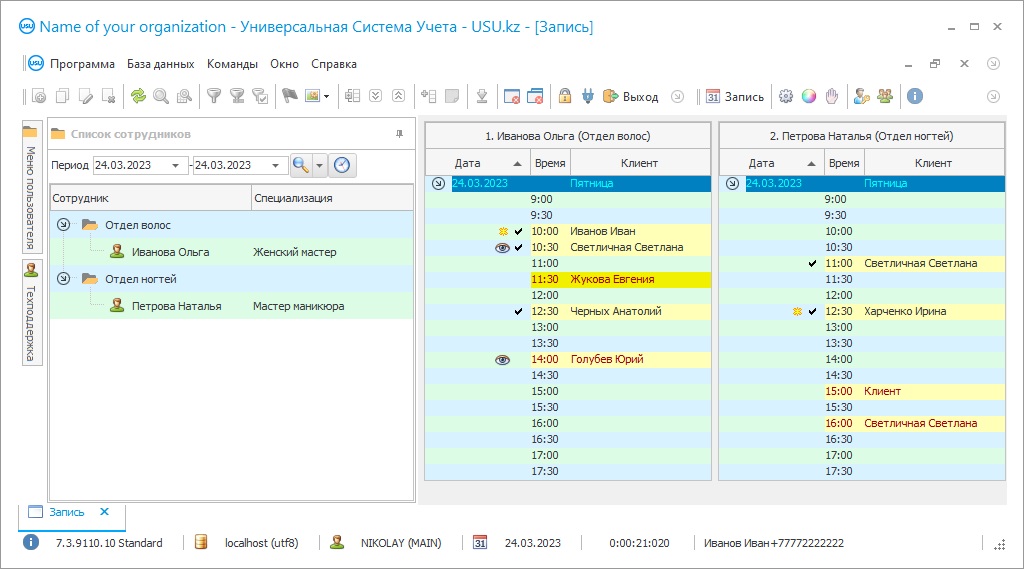Click the magnifier search icon in toolbar
This screenshot has height=569, width=1024.
click(161, 97)
